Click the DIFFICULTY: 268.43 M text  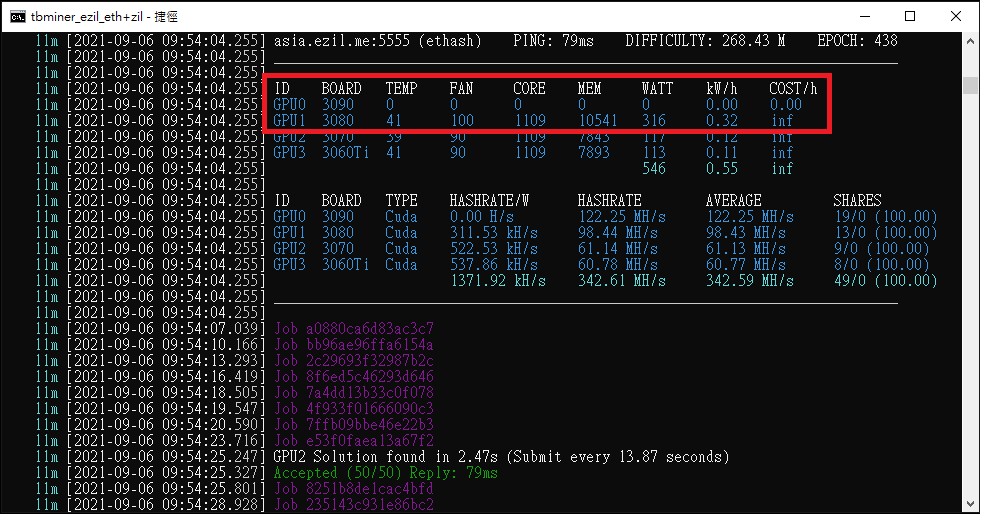point(705,41)
